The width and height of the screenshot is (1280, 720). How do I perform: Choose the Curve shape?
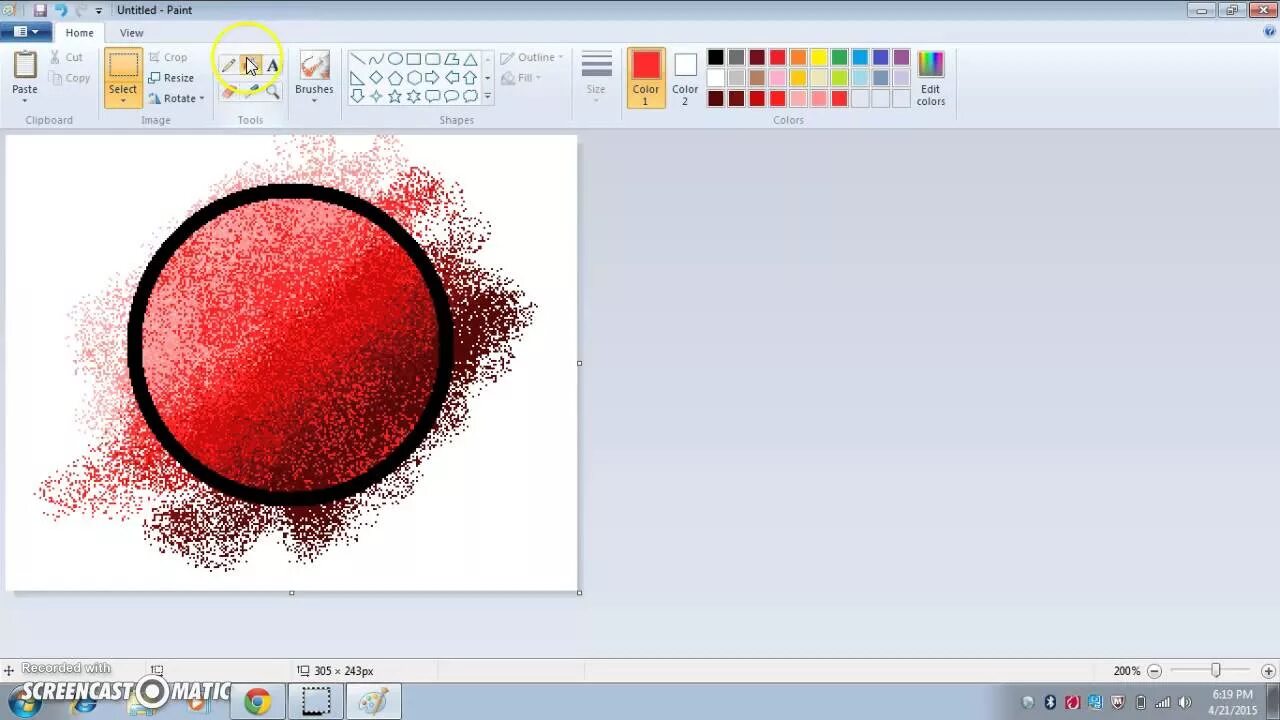376,59
